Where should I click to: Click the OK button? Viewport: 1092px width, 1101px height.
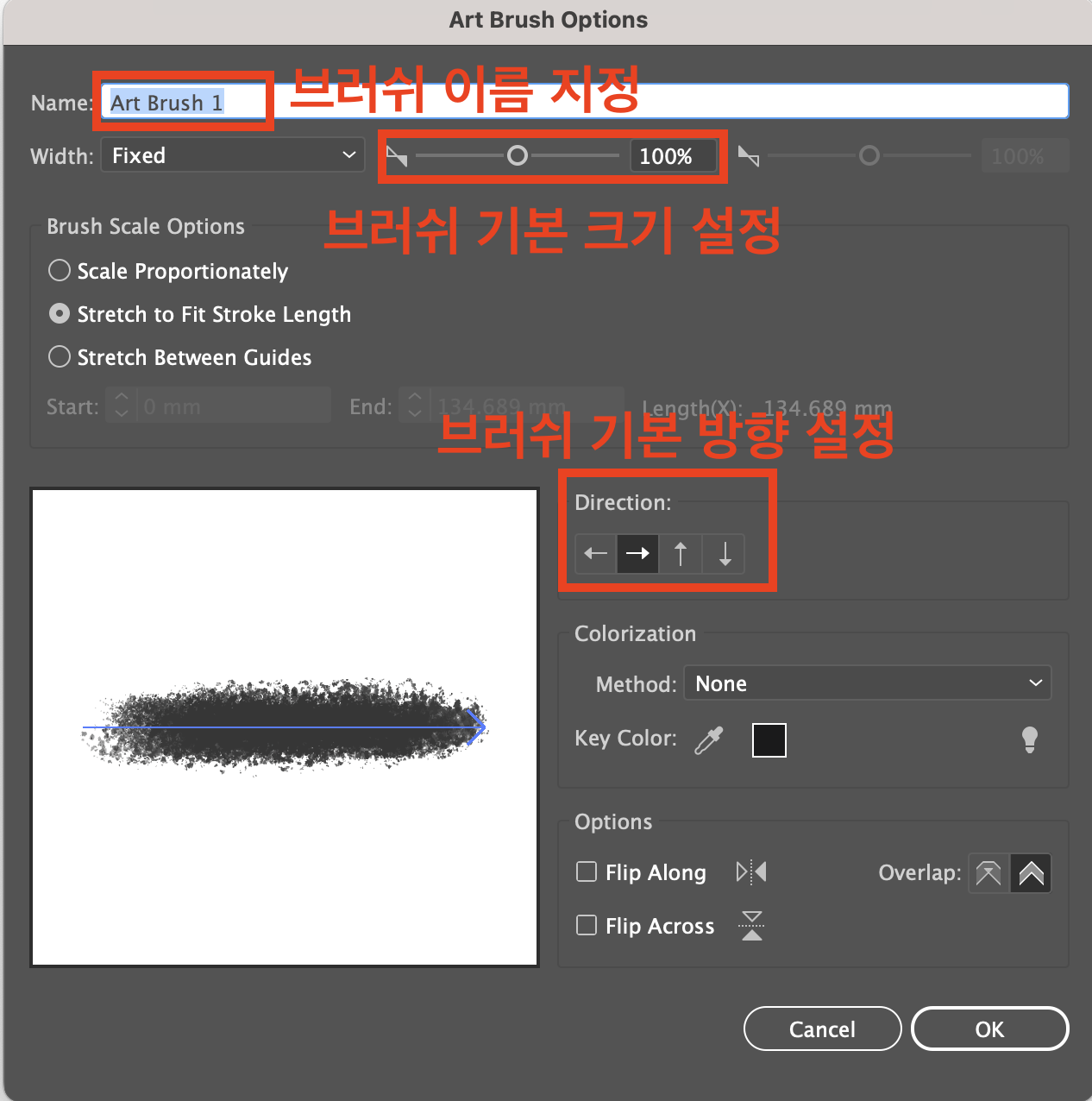[x=989, y=1029]
